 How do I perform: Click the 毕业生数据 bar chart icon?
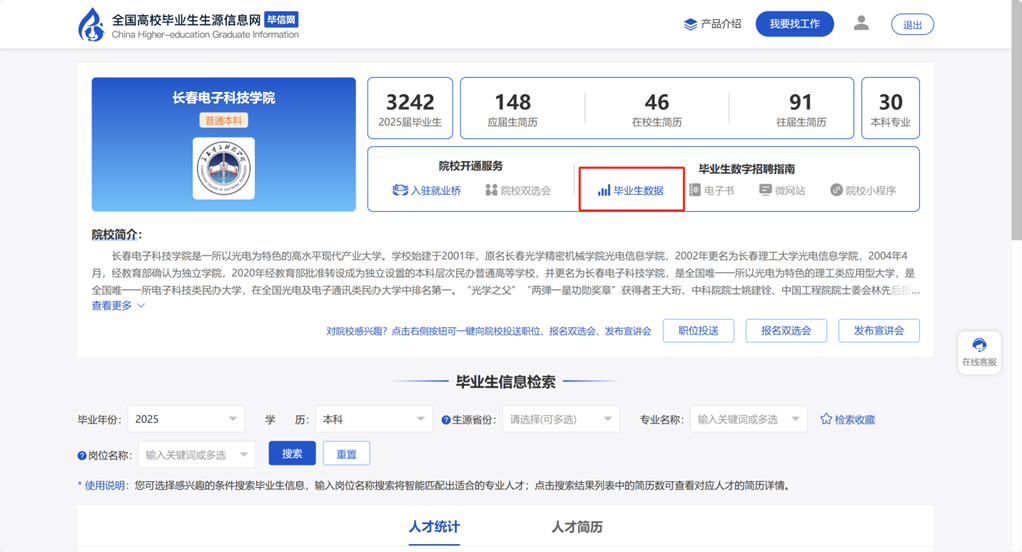(604, 190)
